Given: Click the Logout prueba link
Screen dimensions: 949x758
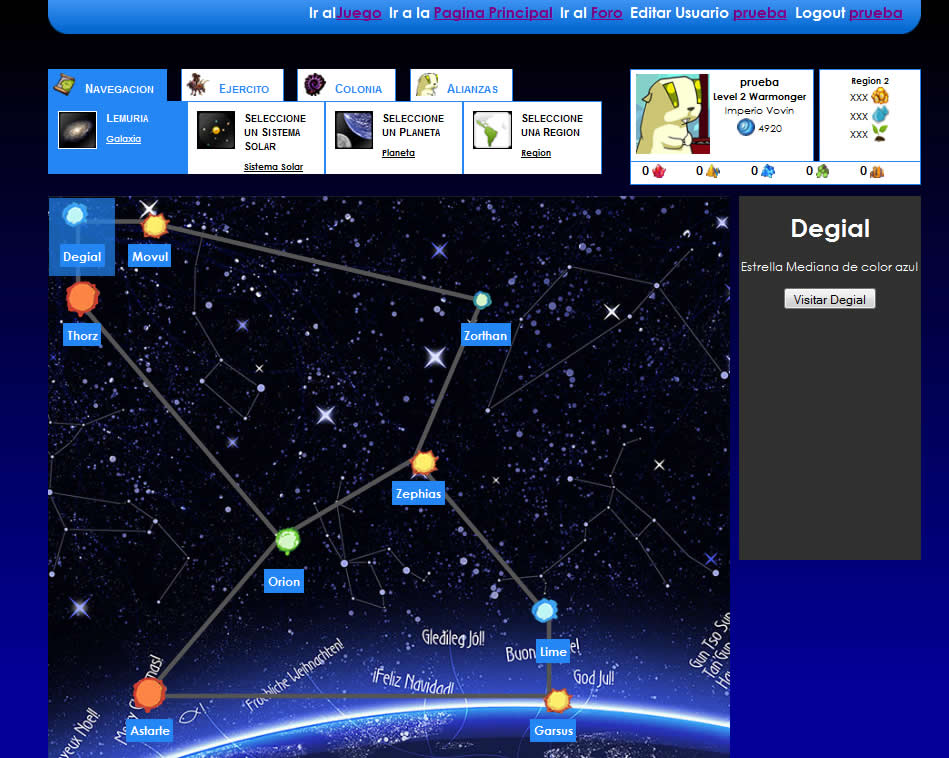Looking at the screenshot, I should pos(875,13).
